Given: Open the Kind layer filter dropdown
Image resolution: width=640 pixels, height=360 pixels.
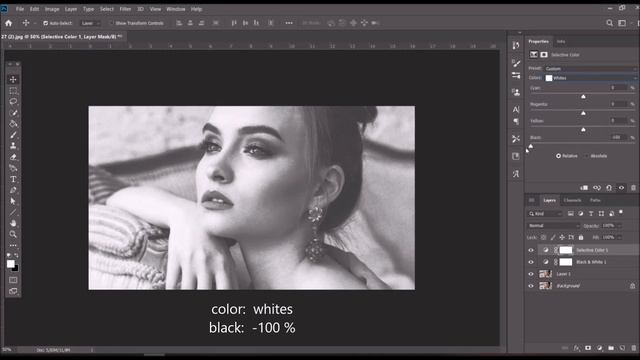Looking at the screenshot, I should pyautogui.click(x=545, y=213).
